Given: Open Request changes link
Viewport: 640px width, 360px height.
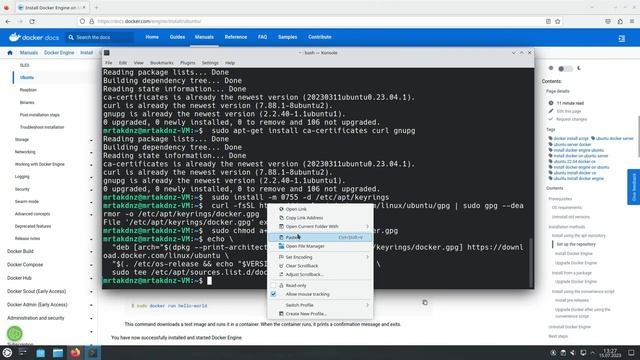Looking at the screenshot, I should point(571,119).
